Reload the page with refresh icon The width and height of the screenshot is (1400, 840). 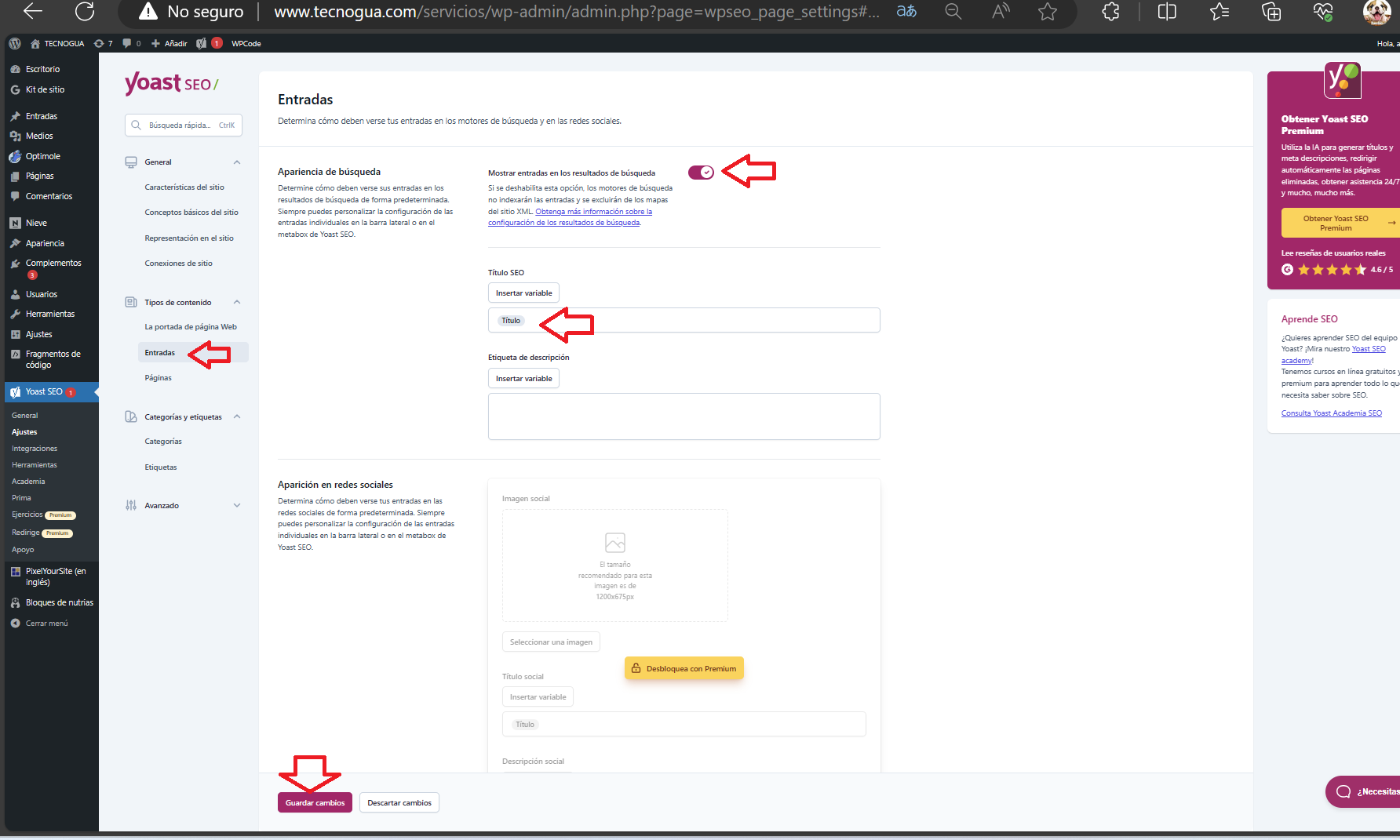85,11
